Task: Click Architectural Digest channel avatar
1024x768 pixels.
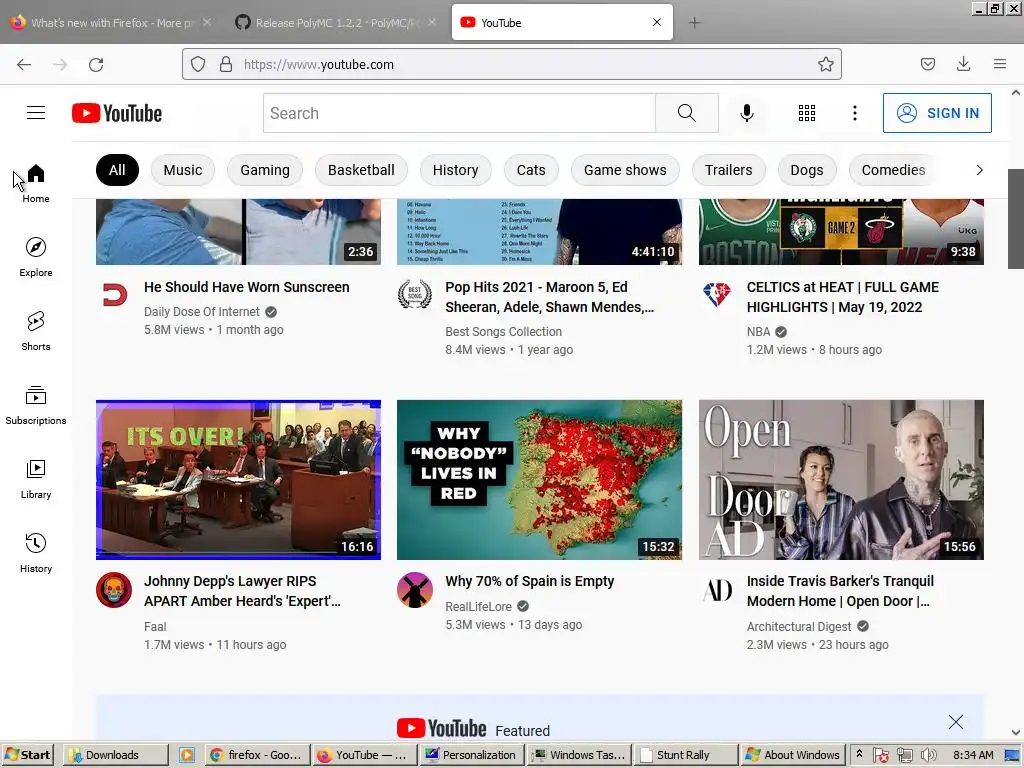Action: [x=717, y=590]
